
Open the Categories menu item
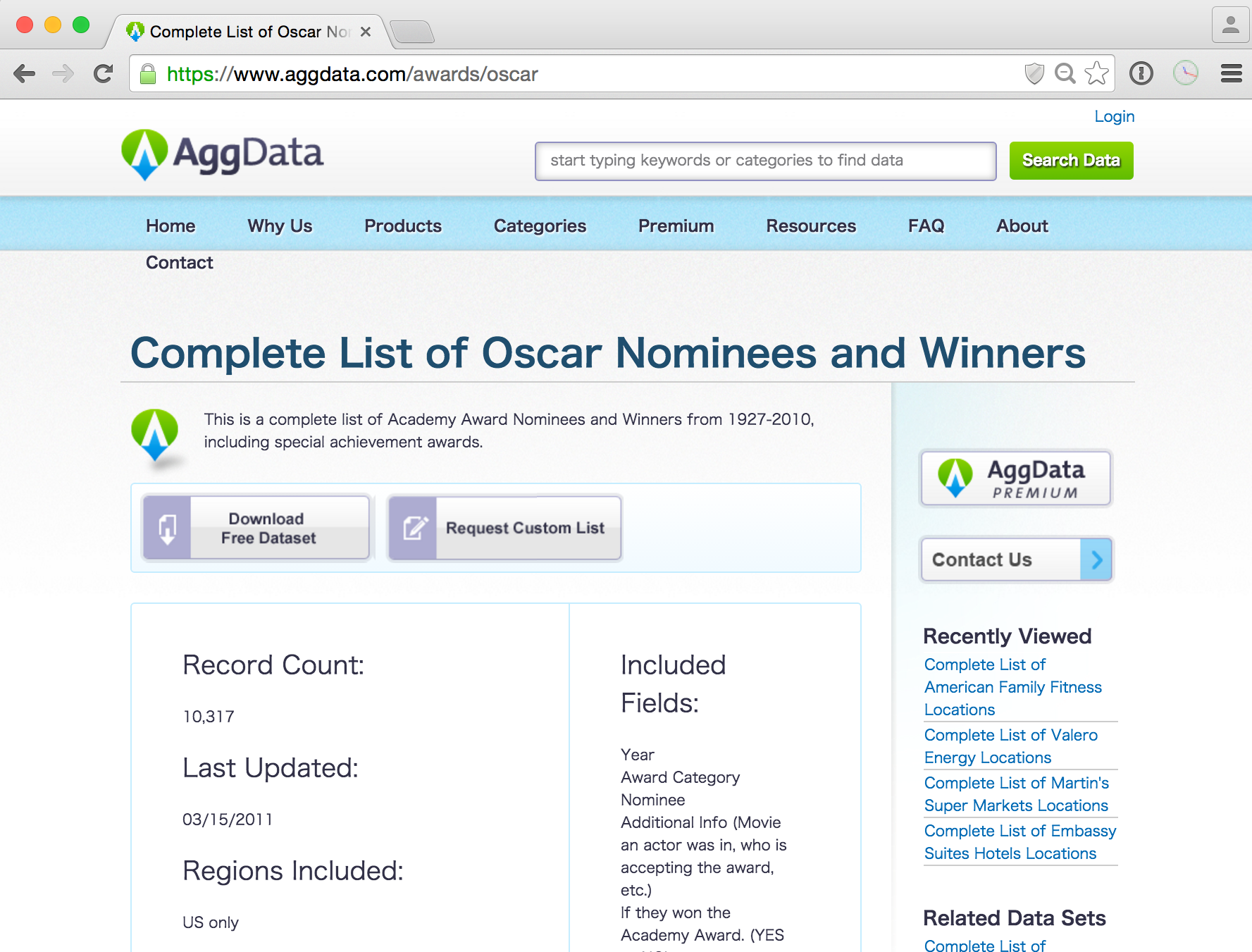(540, 226)
